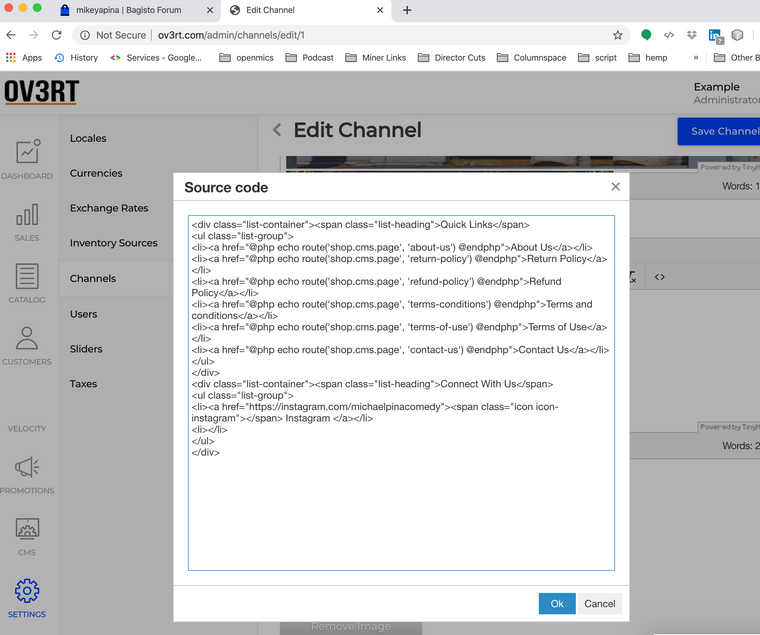Open the Catalog section
The width and height of the screenshot is (760, 635).
pos(27,284)
